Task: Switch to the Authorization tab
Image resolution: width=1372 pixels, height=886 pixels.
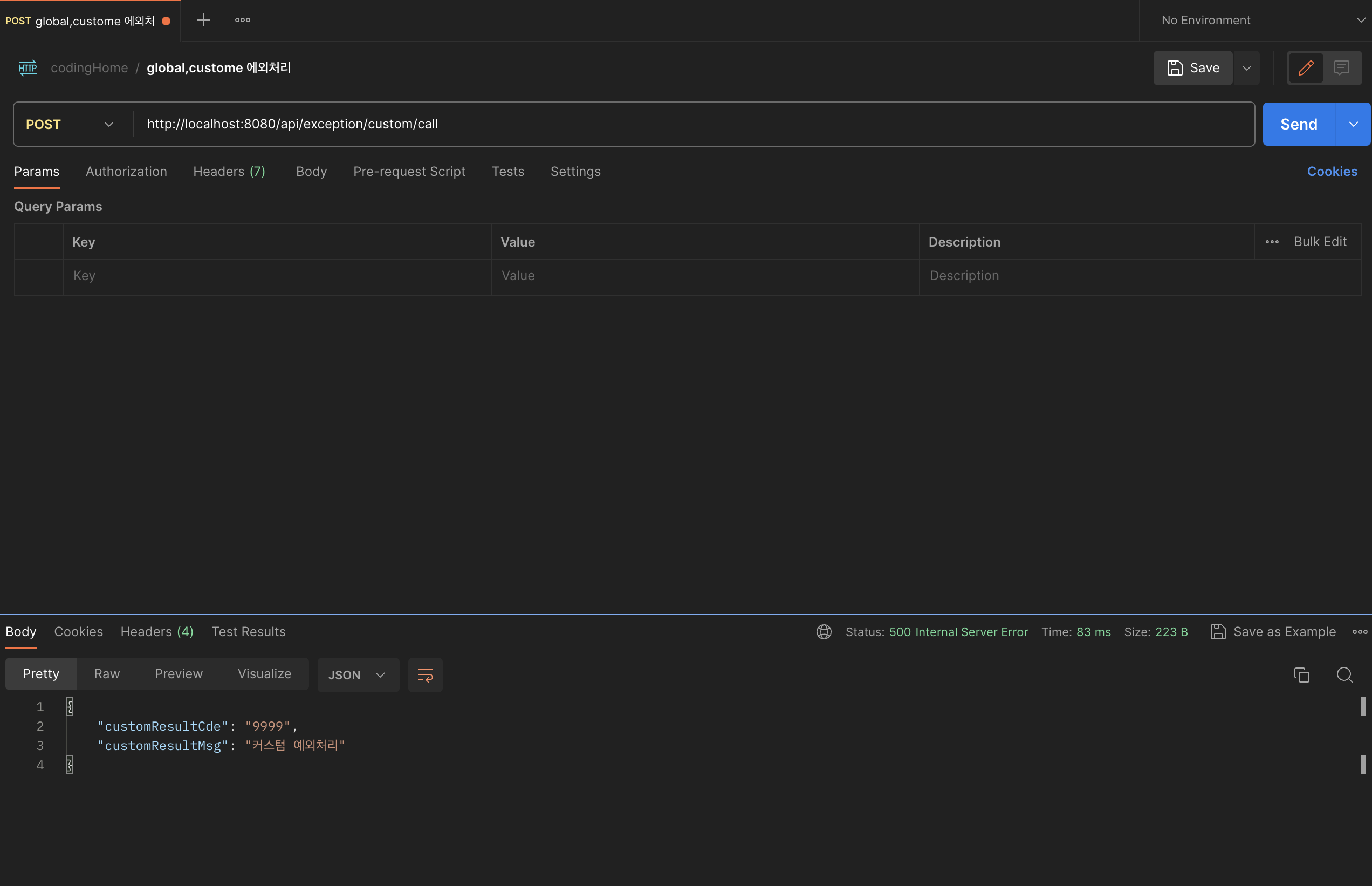Action: click(x=126, y=172)
